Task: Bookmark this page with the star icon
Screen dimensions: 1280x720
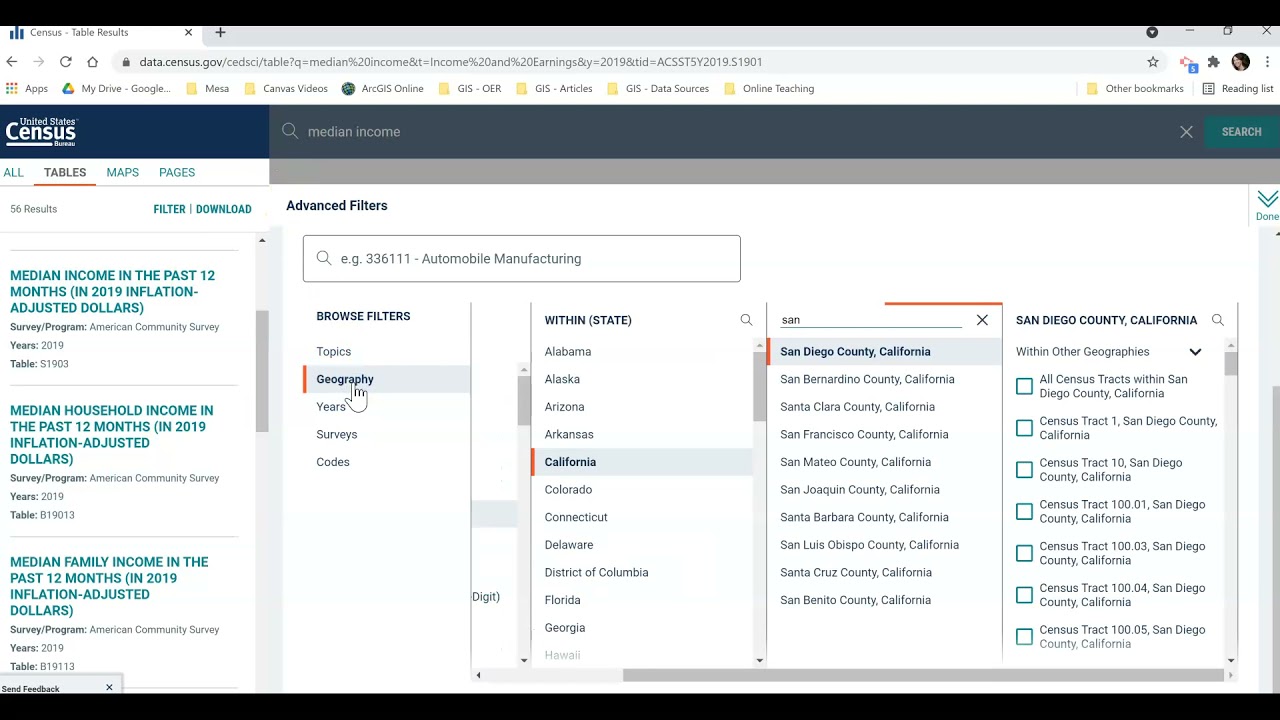Action: point(1153,62)
